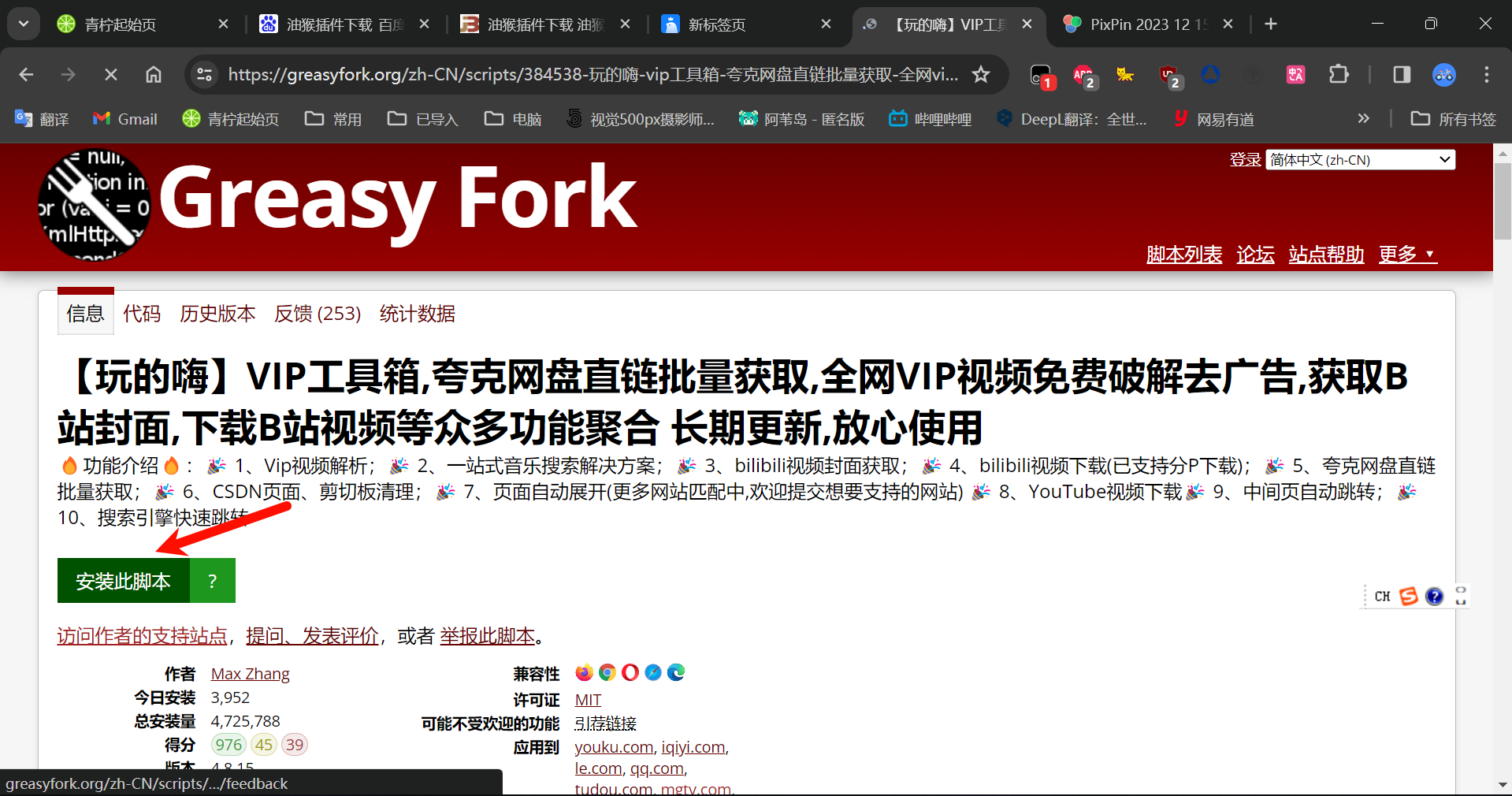Click the first extension icon with red badge
The width and height of the screenshot is (1512, 796).
pos(1042,76)
